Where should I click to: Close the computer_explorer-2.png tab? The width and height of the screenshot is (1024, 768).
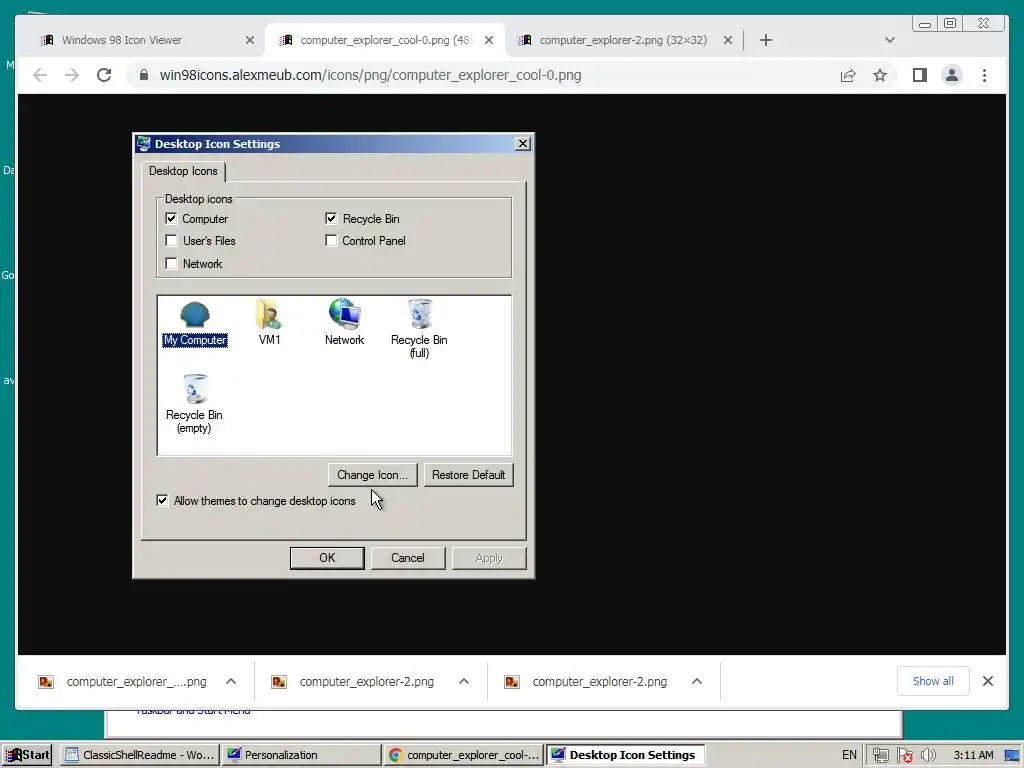(728, 40)
